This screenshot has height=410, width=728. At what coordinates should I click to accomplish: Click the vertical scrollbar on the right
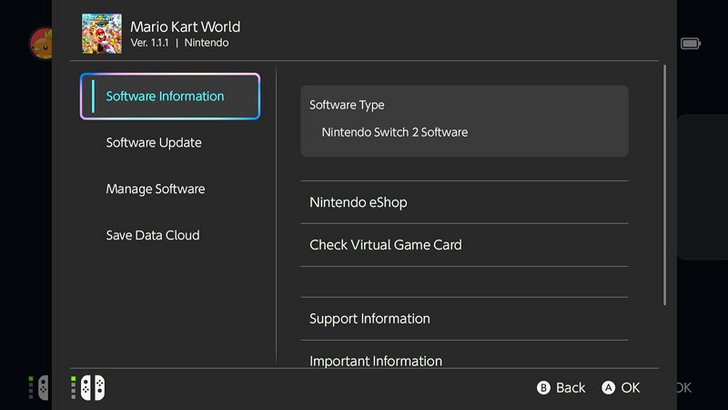665,185
